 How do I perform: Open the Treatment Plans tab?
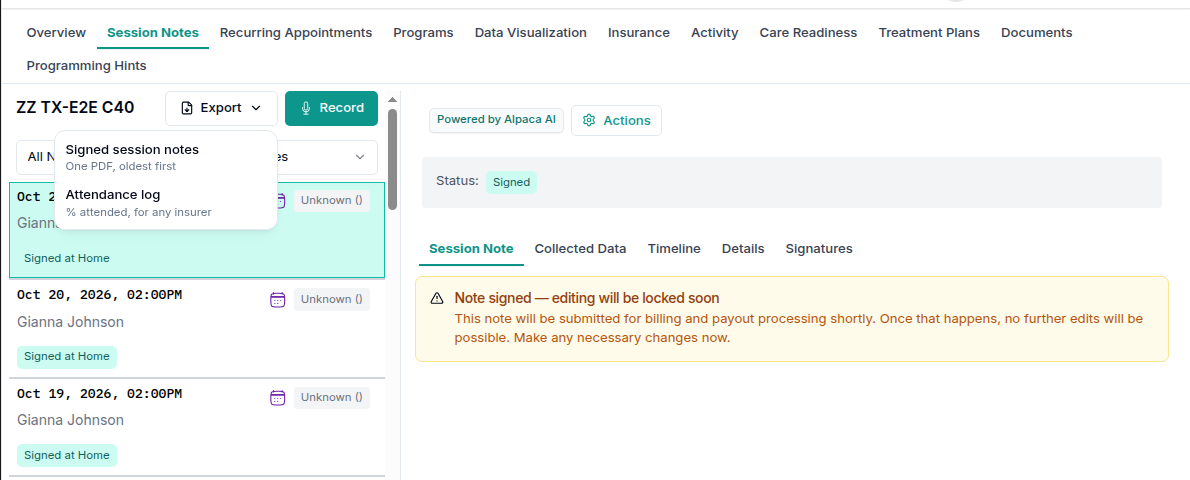point(929,33)
